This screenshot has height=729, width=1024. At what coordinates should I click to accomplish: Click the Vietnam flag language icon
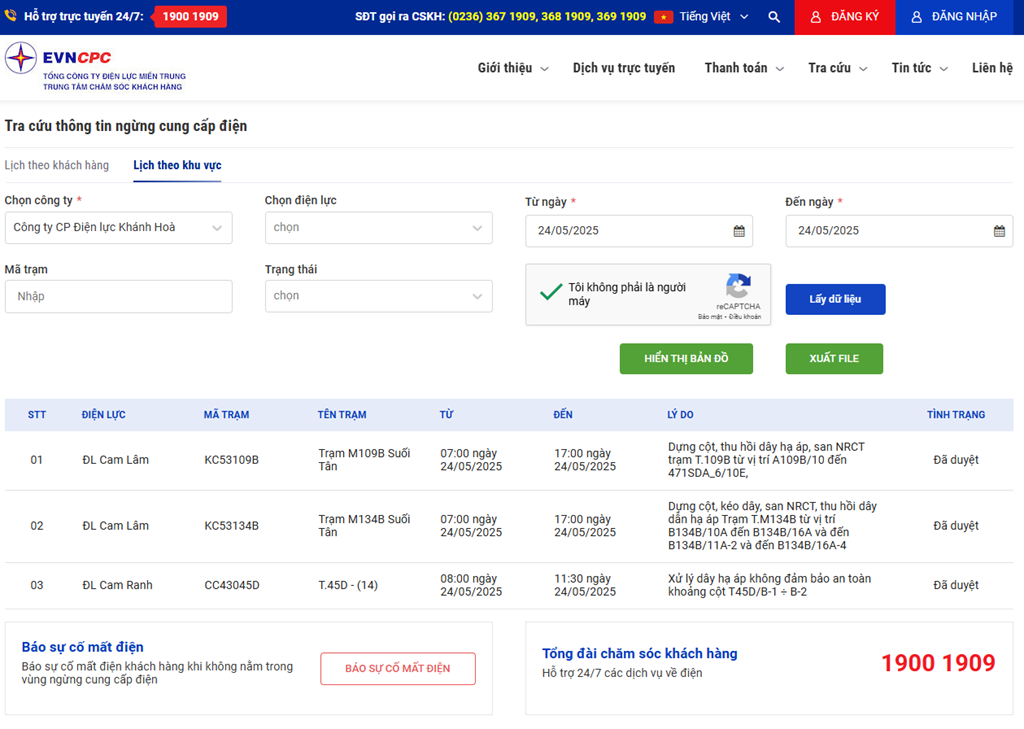point(663,17)
